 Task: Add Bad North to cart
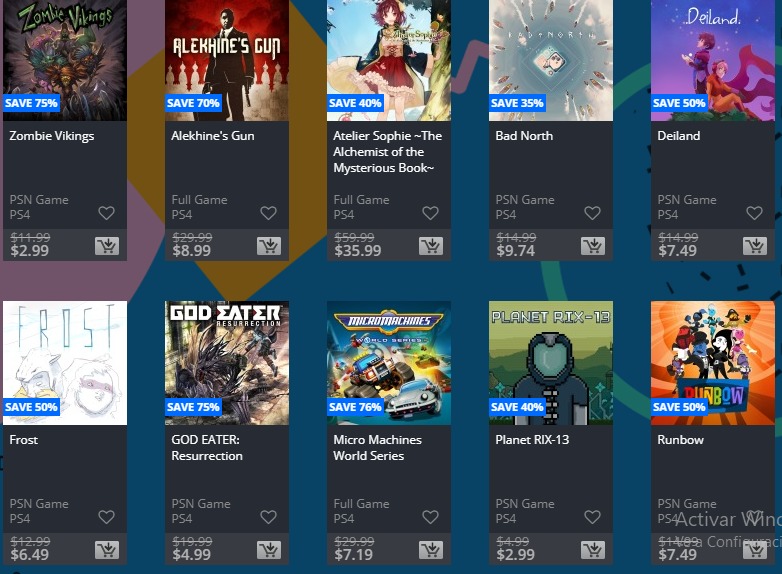(593, 246)
